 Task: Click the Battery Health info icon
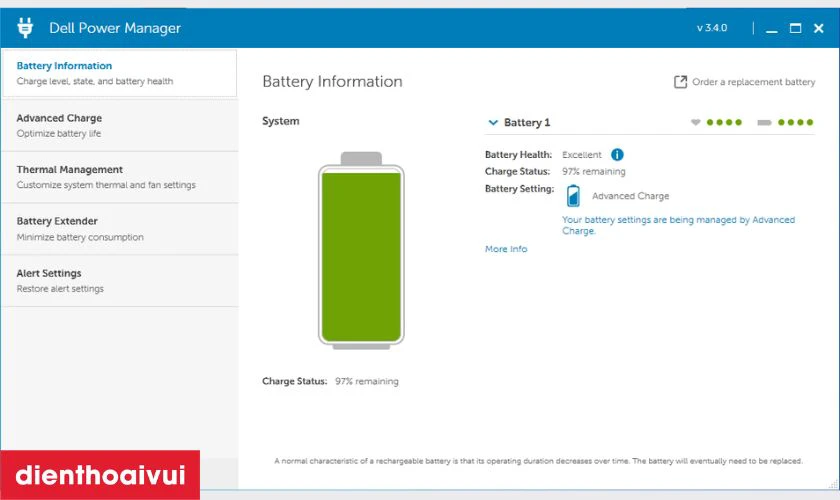(617, 155)
